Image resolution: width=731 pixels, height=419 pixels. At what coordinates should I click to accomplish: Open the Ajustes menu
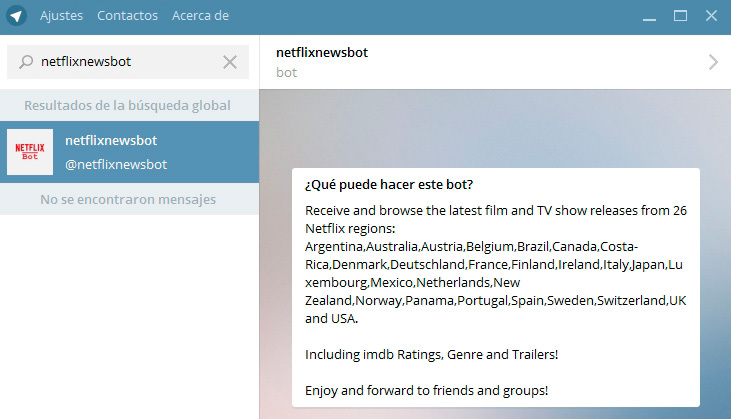click(x=61, y=16)
